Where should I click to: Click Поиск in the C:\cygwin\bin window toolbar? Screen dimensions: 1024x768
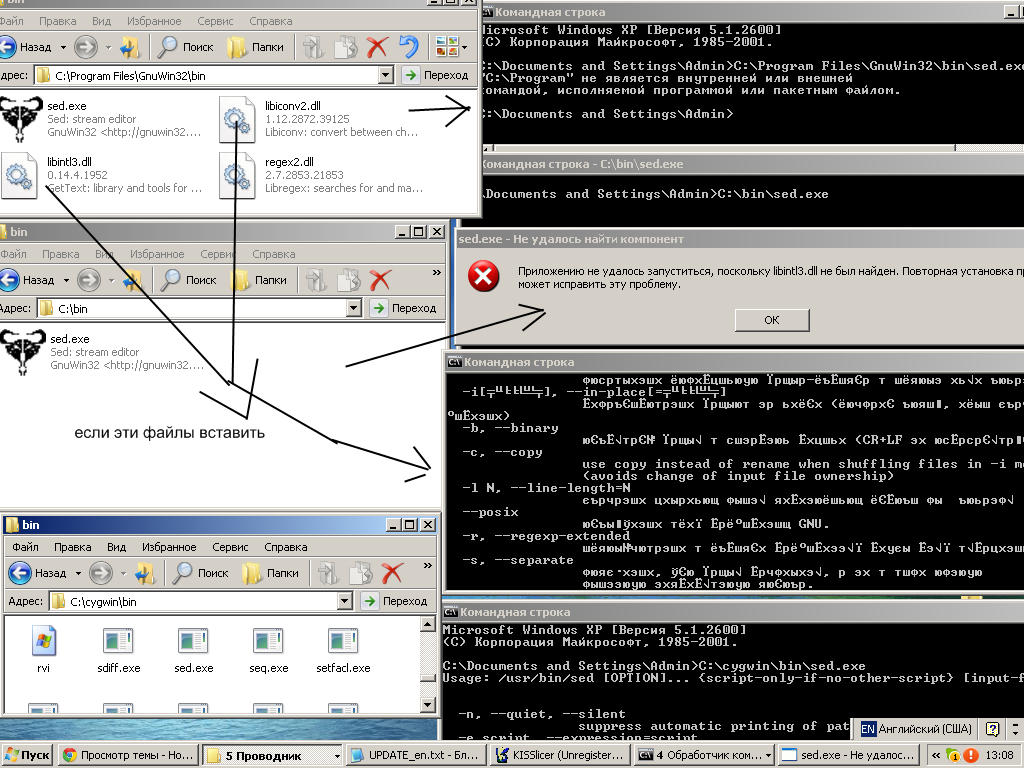[201, 573]
